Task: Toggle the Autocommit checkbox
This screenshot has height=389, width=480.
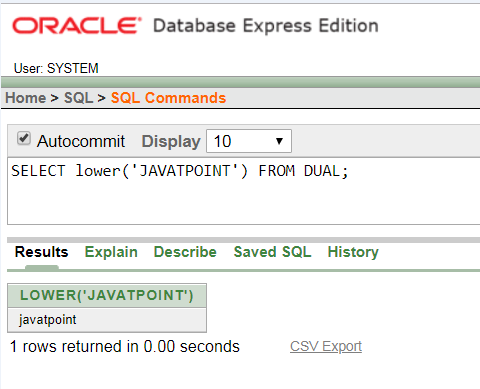Action: (24, 138)
